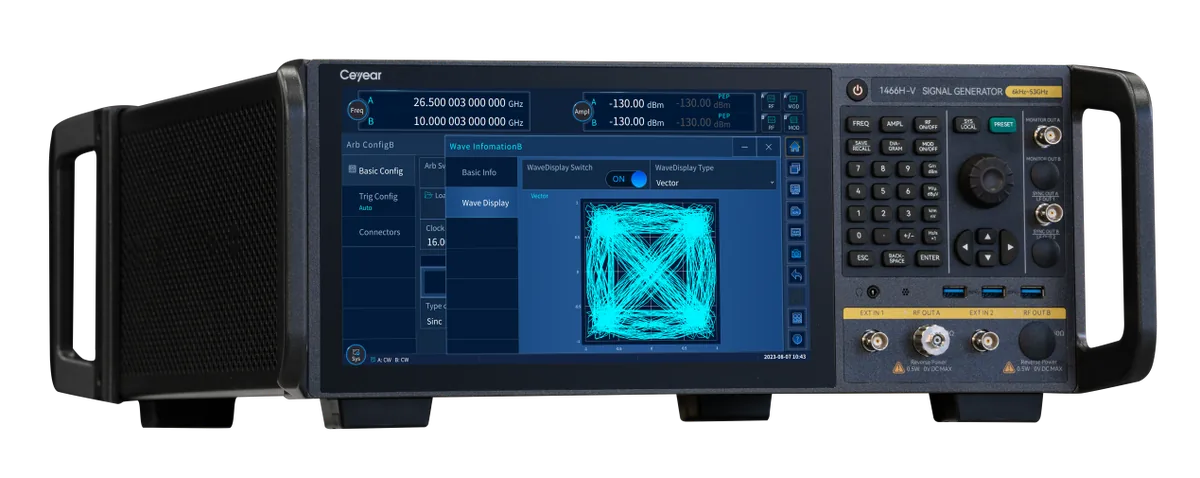Push the AMPL hardware key
1200x478 pixels.
[895, 124]
